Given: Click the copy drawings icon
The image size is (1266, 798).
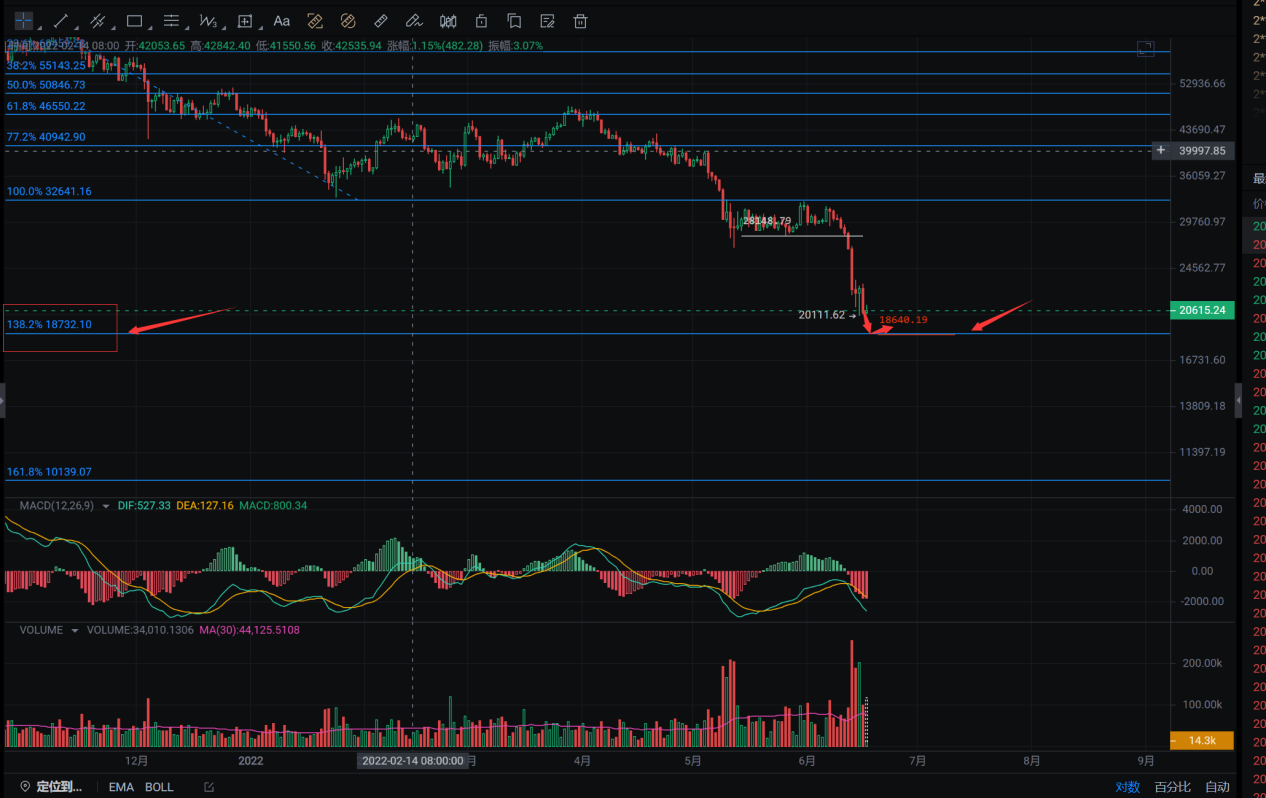Looking at the screenshot, I should 514,20.
